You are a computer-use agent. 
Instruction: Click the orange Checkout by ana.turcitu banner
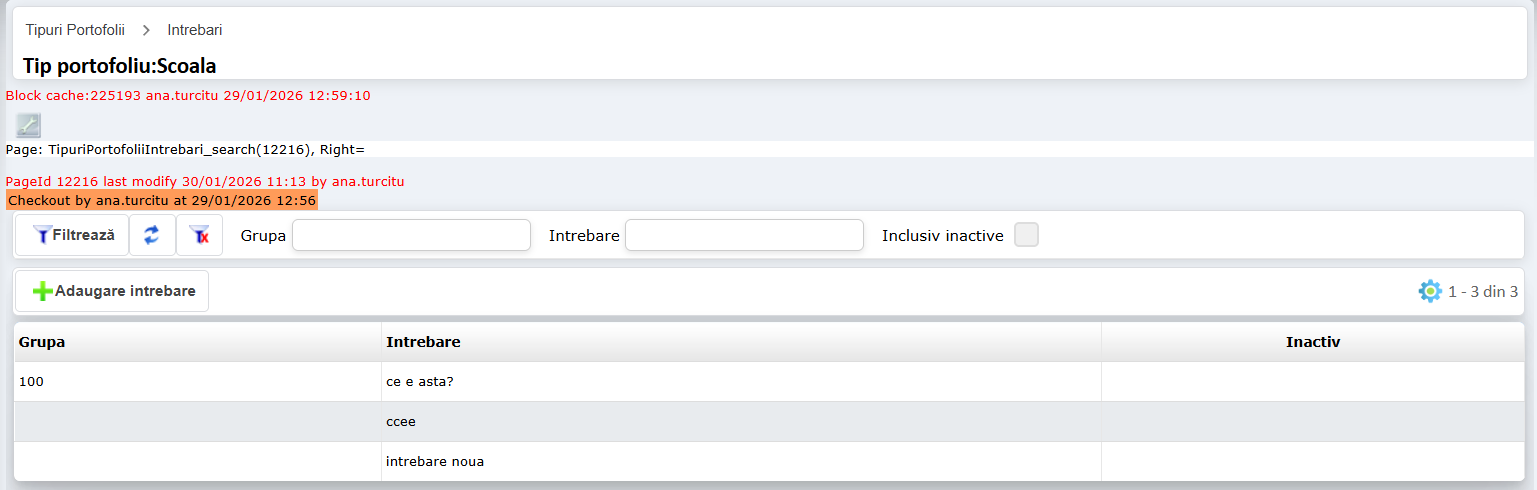162,201
